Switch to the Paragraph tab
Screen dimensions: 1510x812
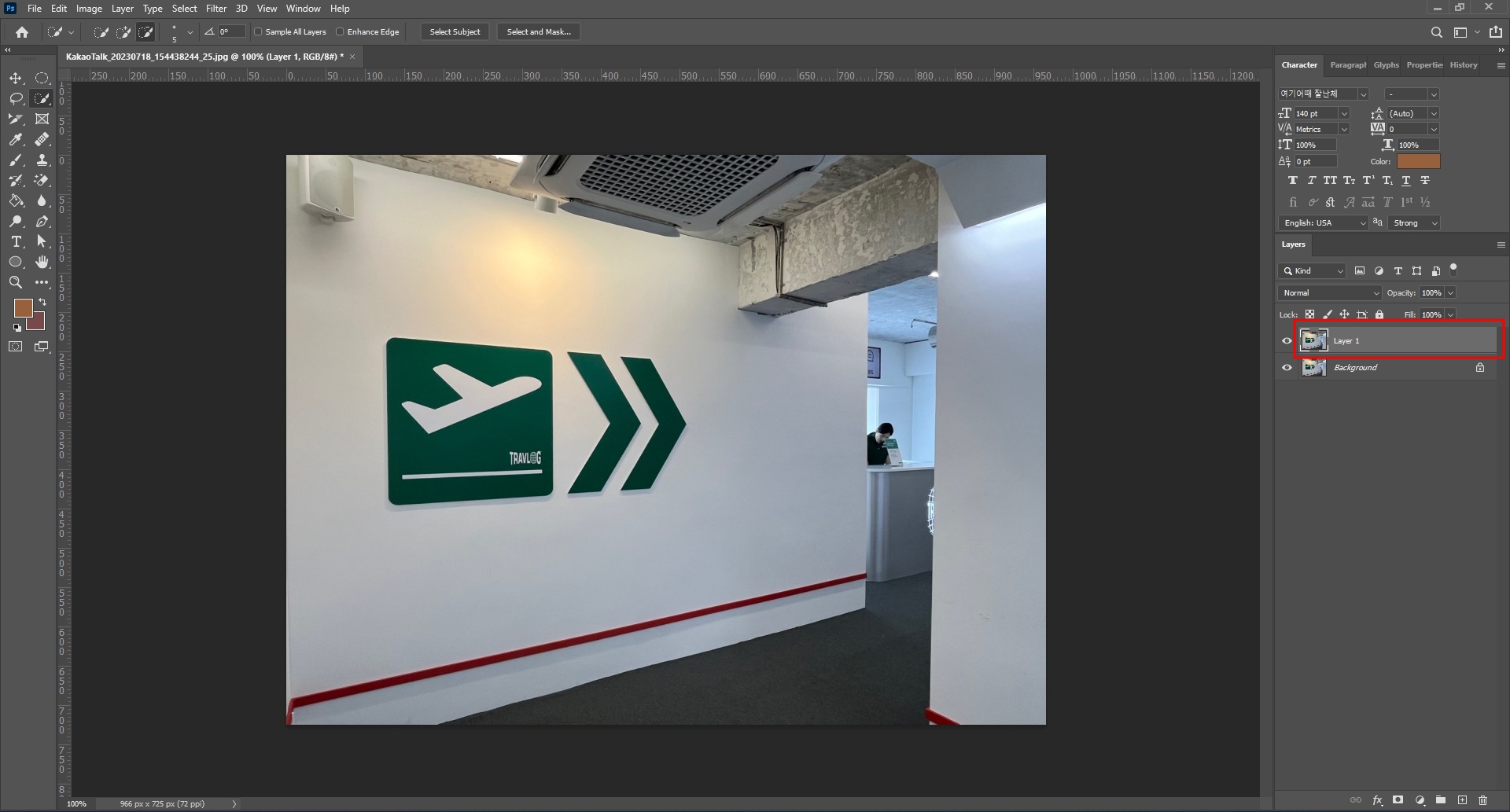click(1348, 65)
